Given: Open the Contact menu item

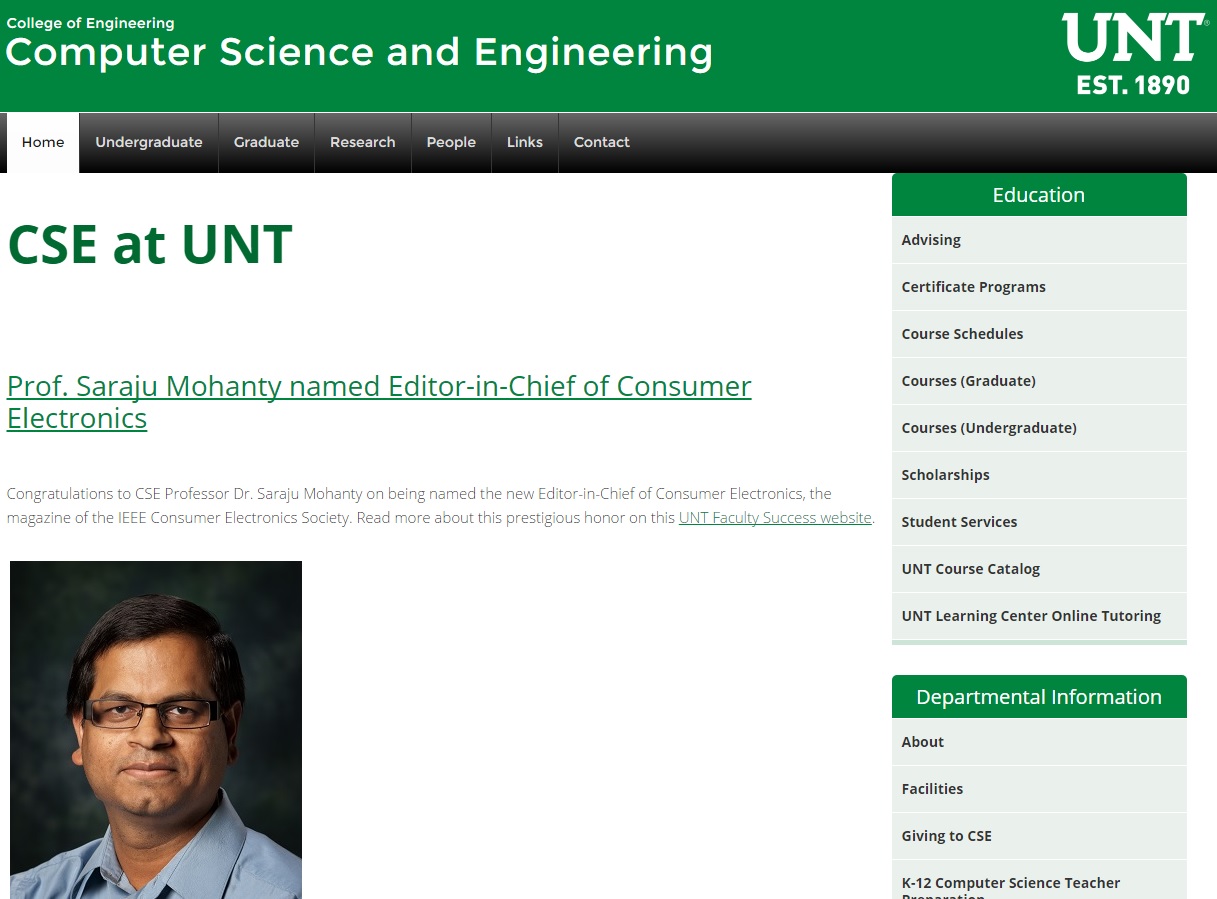Looking at the screenshot, I should [602, 142].
